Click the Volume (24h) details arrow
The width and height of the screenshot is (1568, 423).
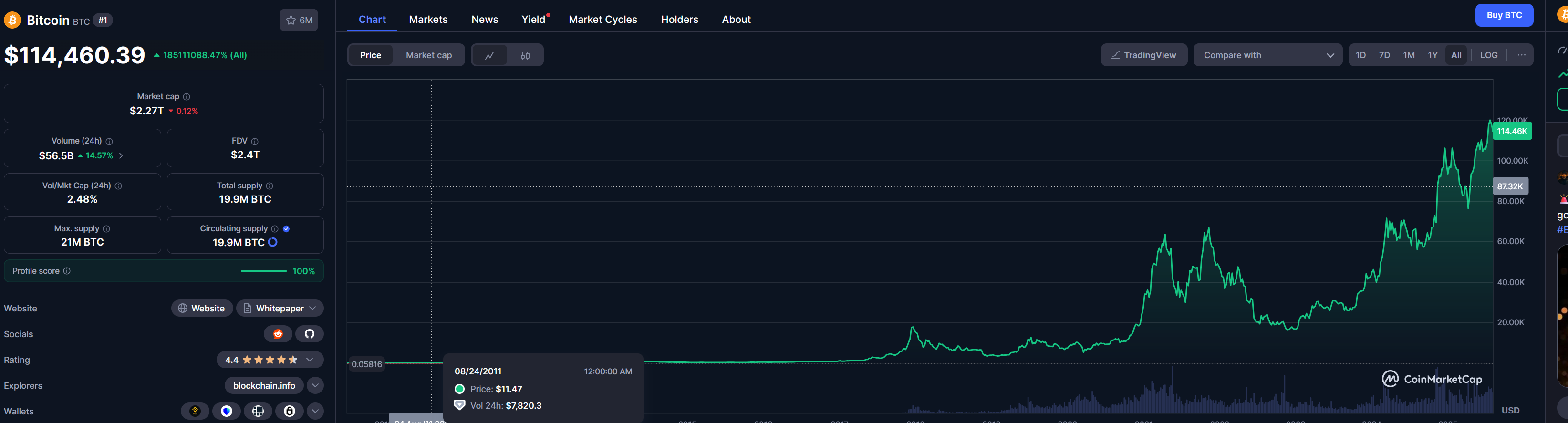121,156
